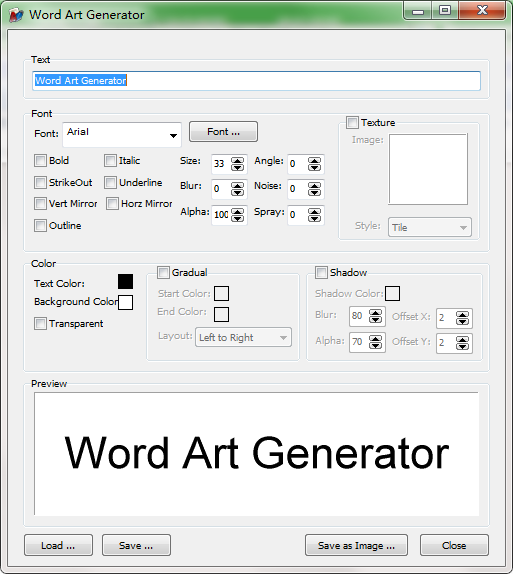Open the Arial font dropdown

tap(122, 135)
